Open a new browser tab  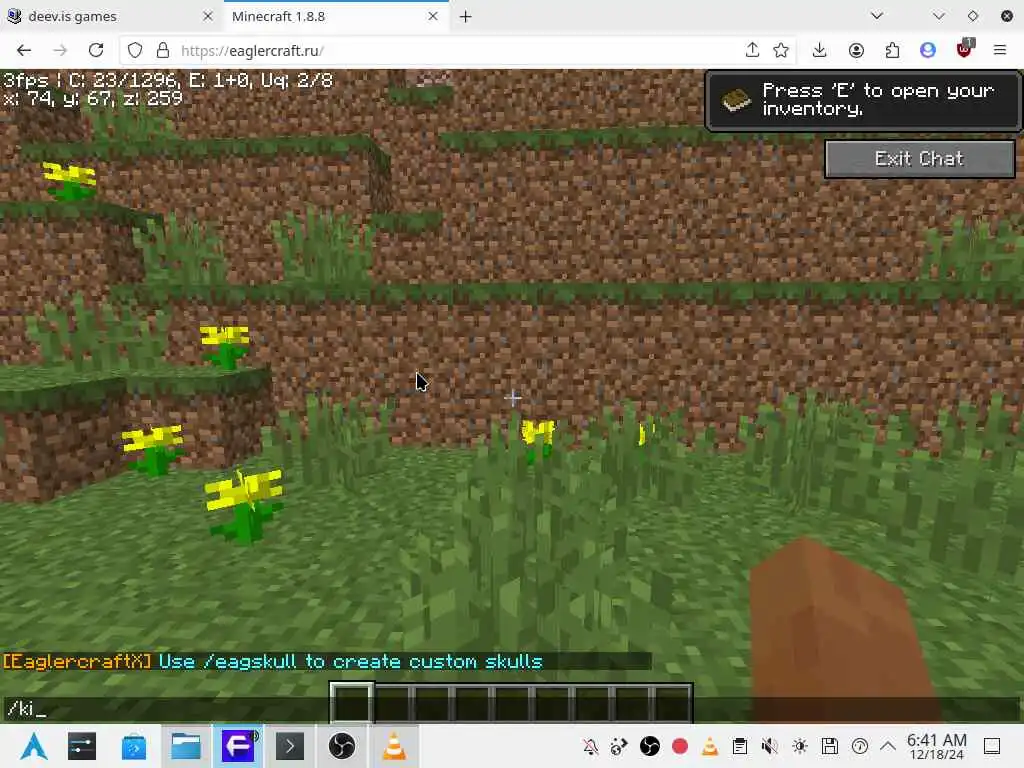click(466, 16)
